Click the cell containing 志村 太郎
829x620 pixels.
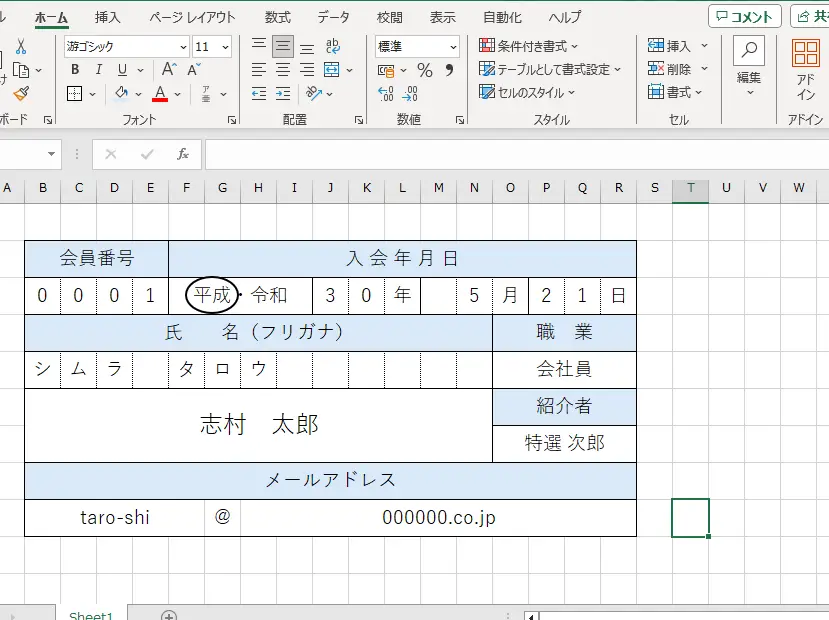pos(258,425)
